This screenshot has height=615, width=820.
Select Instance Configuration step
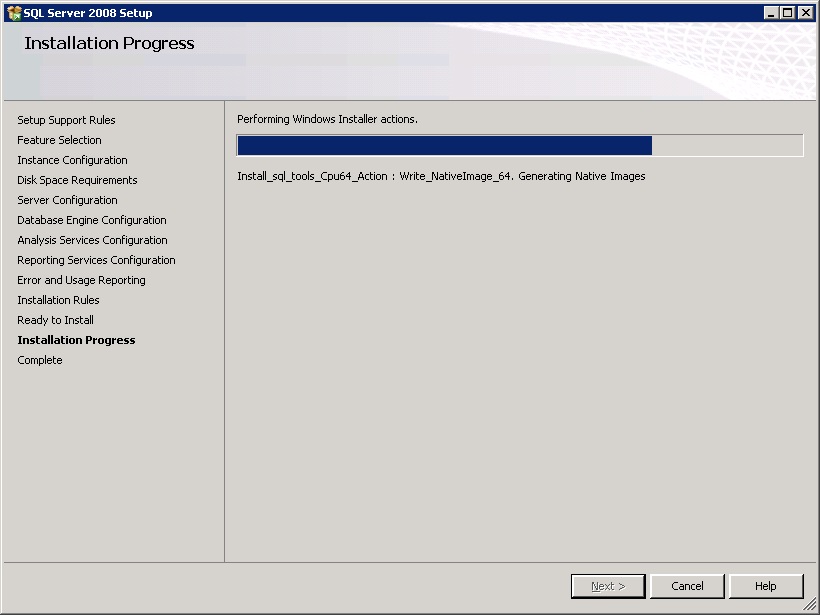tap(72, 160)
